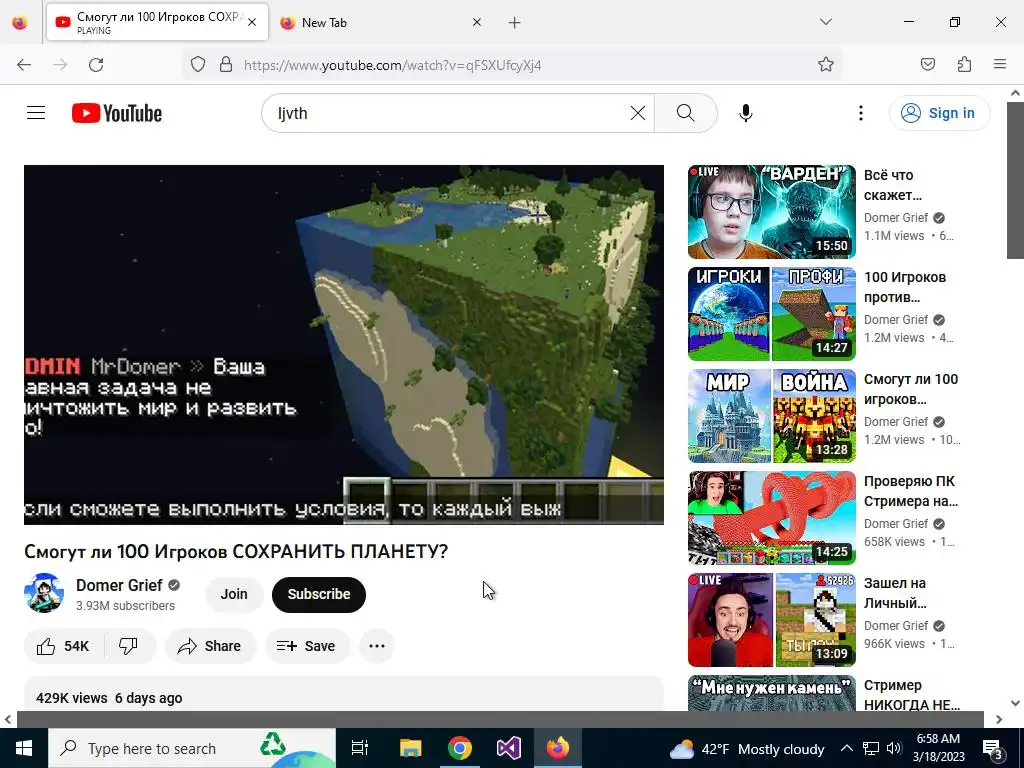Clear the search box with the X
Viewport: 1024px width, 768px height.
pyautogui.click(x=637, y=113)
